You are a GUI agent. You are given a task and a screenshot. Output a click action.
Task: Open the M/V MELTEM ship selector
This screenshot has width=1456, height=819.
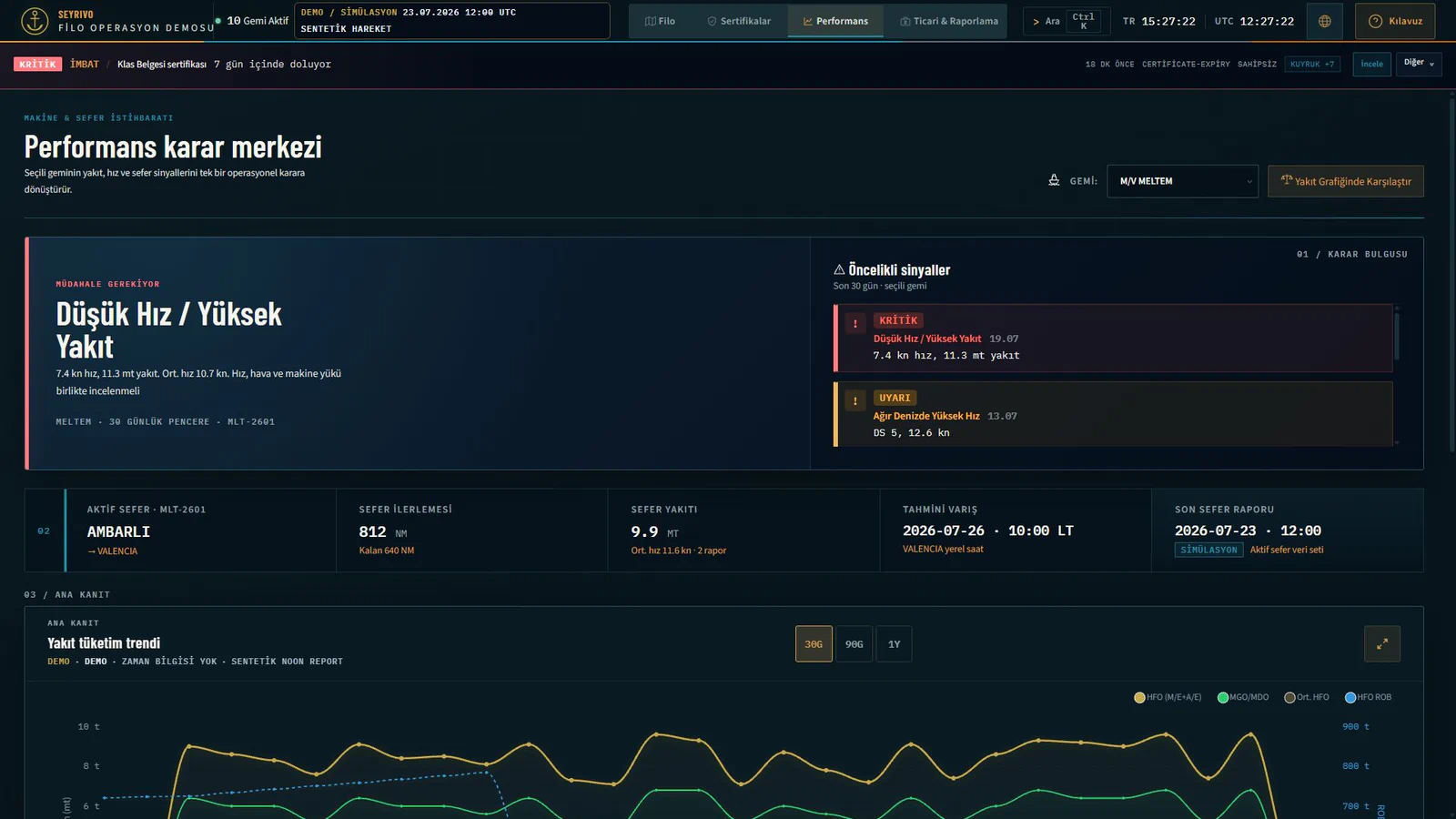tap(1182, 181)
